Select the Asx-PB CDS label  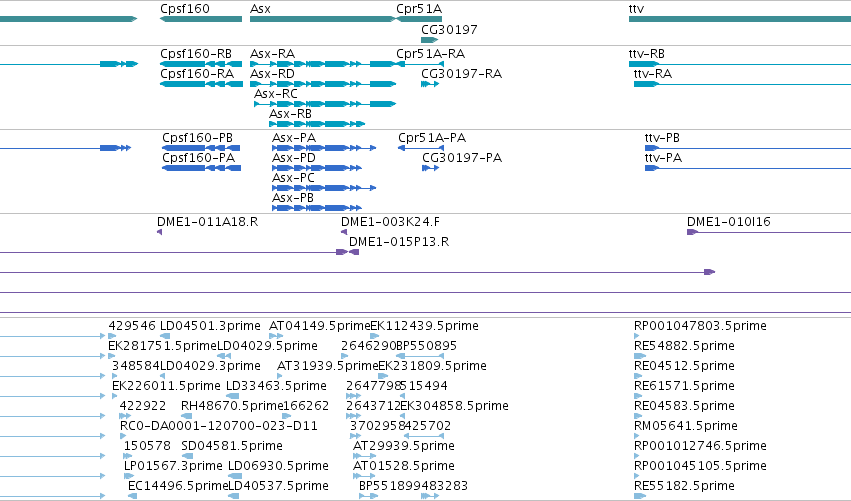(x=293, y=198)
